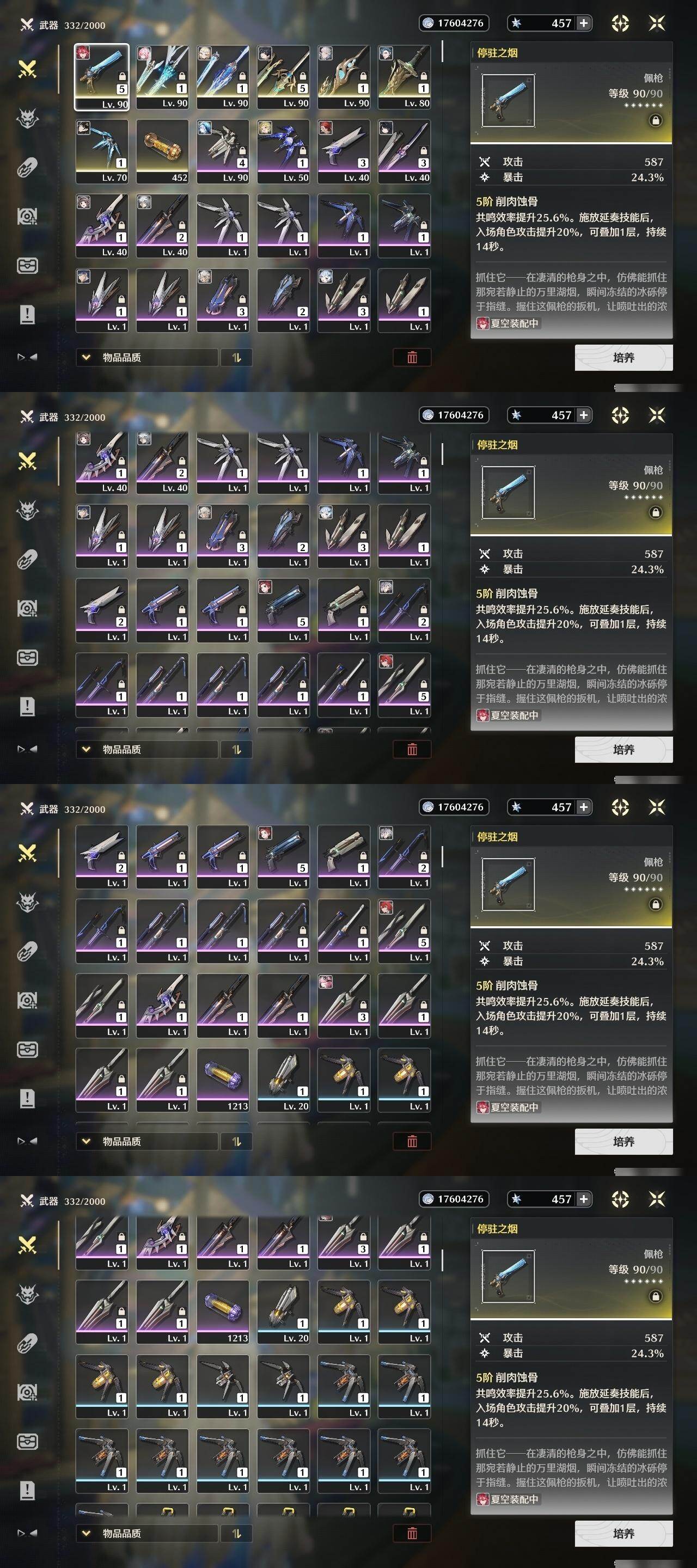Click the chevron on the topmost 物品品质 selector
Image resolution: width=697 pixels, height=1568 pixels.
point(86,357)
